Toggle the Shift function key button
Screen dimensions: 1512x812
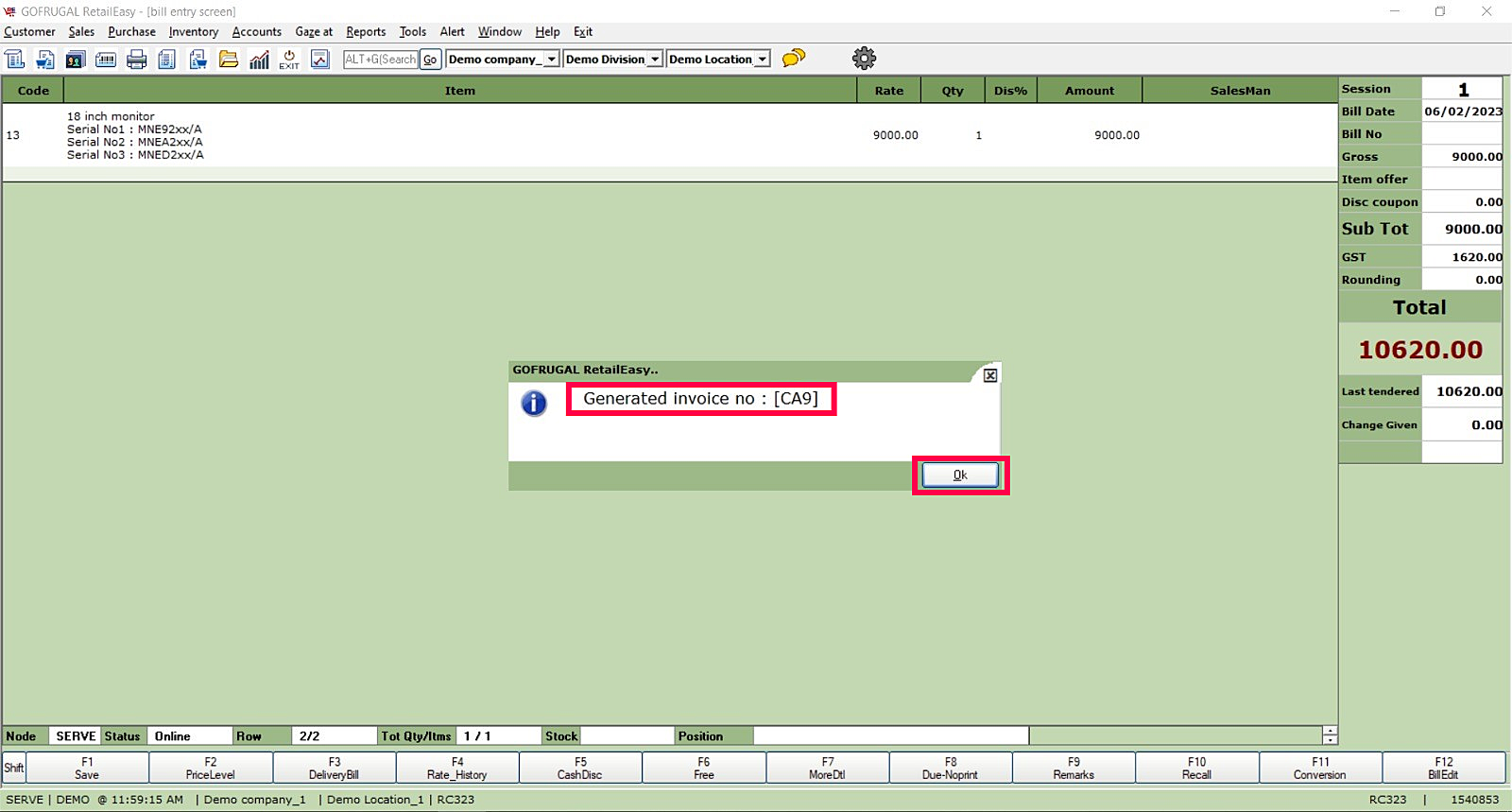pyautogui.click(x=14, y=768)
